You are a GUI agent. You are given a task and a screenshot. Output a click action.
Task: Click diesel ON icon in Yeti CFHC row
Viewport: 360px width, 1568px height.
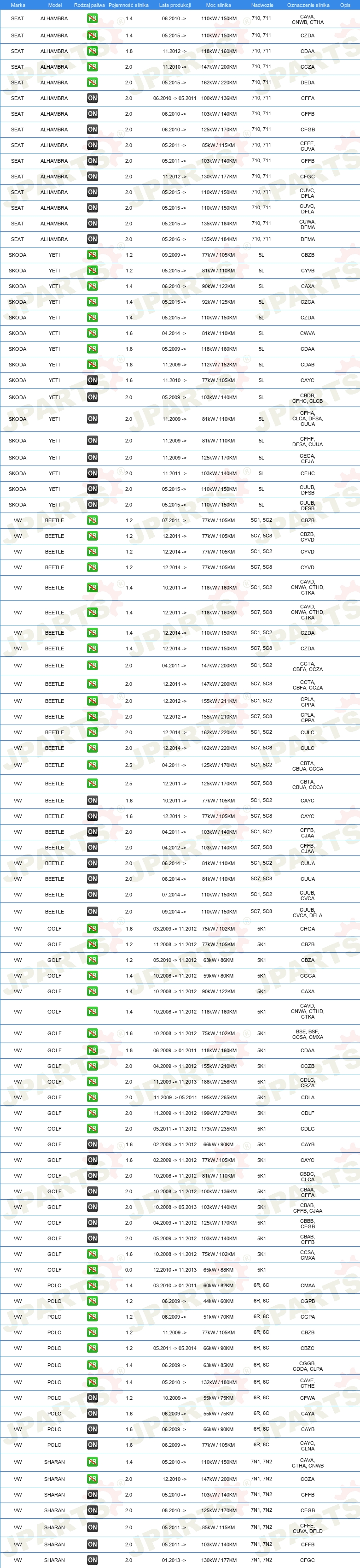[x=92, y=473]
